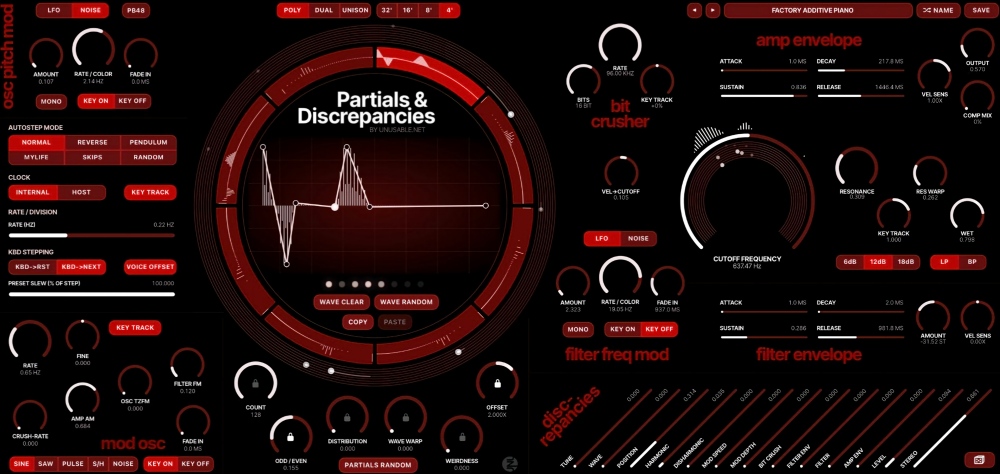
Task: Click the amp envelope Vel Sens knob
Action: [x=934, y=76]
